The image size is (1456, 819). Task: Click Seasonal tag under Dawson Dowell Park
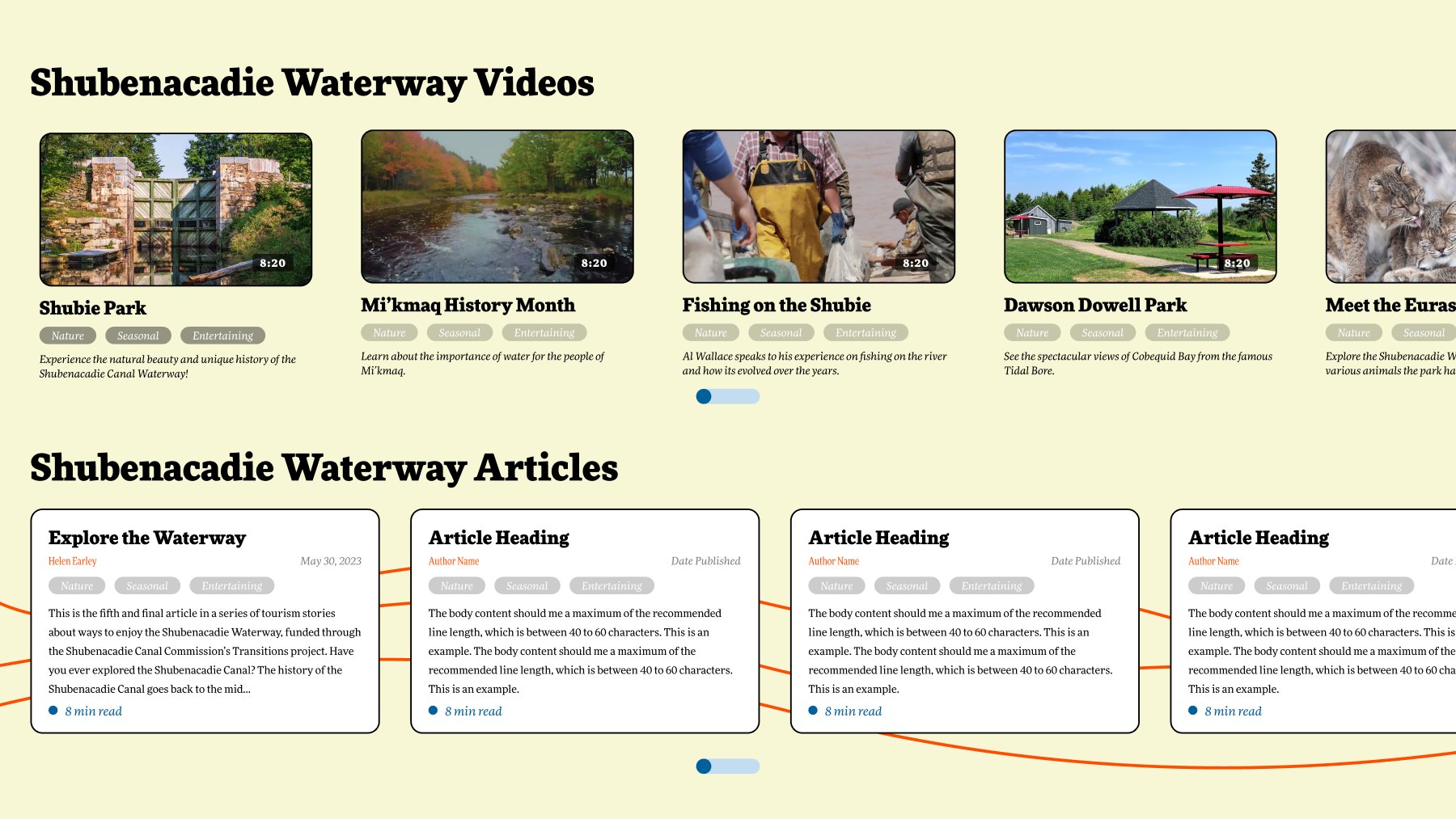coord(1103,332)
